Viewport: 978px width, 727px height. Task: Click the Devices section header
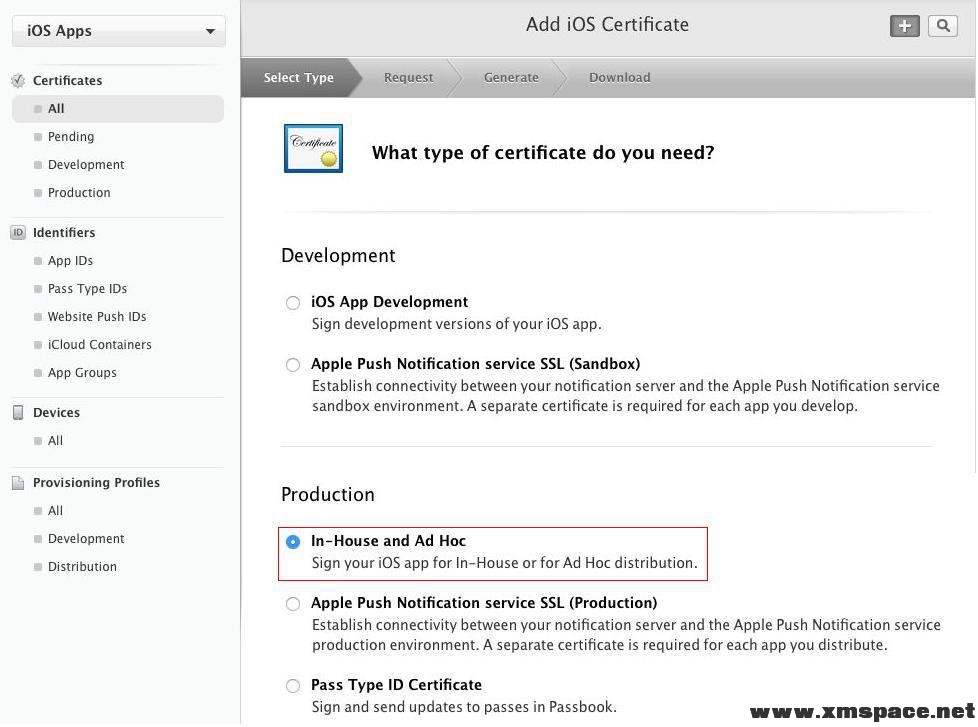(56, 413)
